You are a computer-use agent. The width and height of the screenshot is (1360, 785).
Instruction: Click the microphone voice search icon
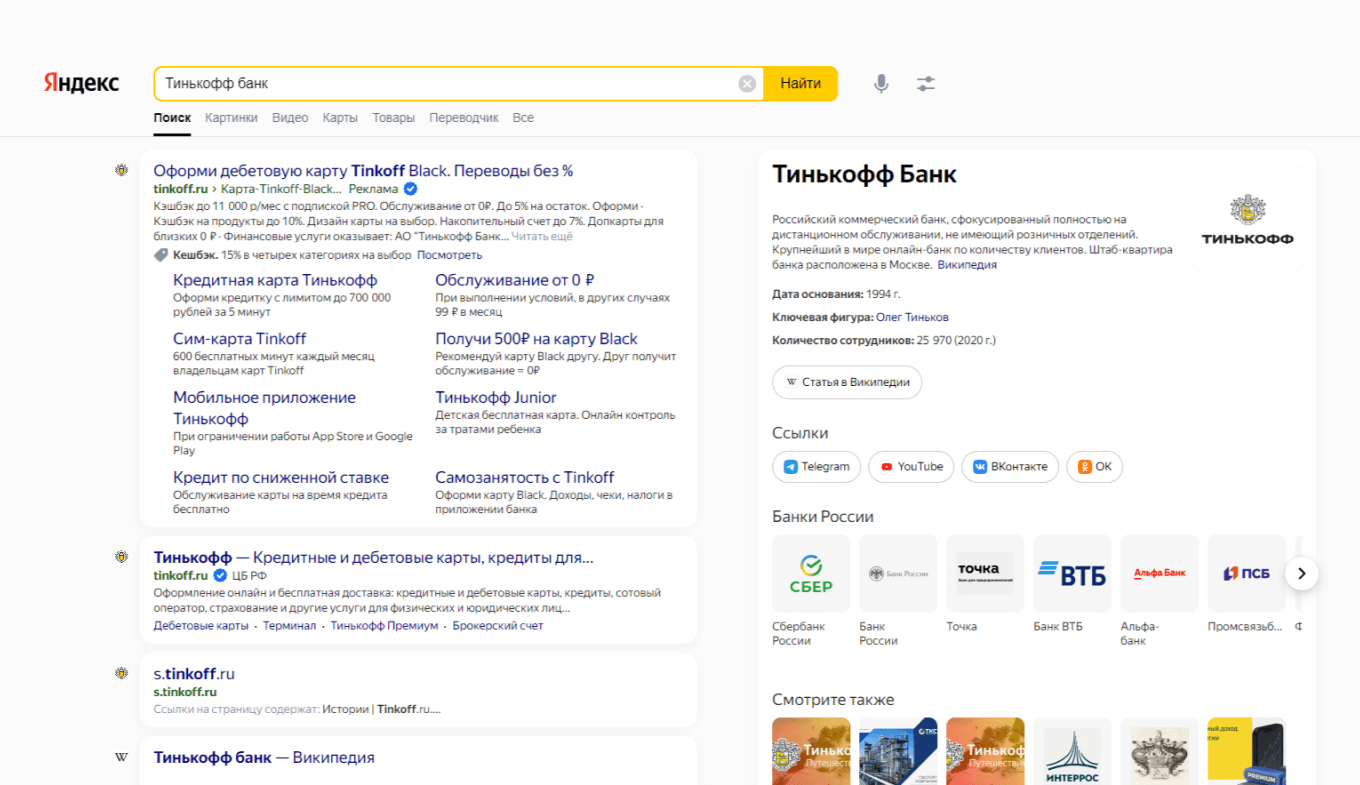click(881, 84)
